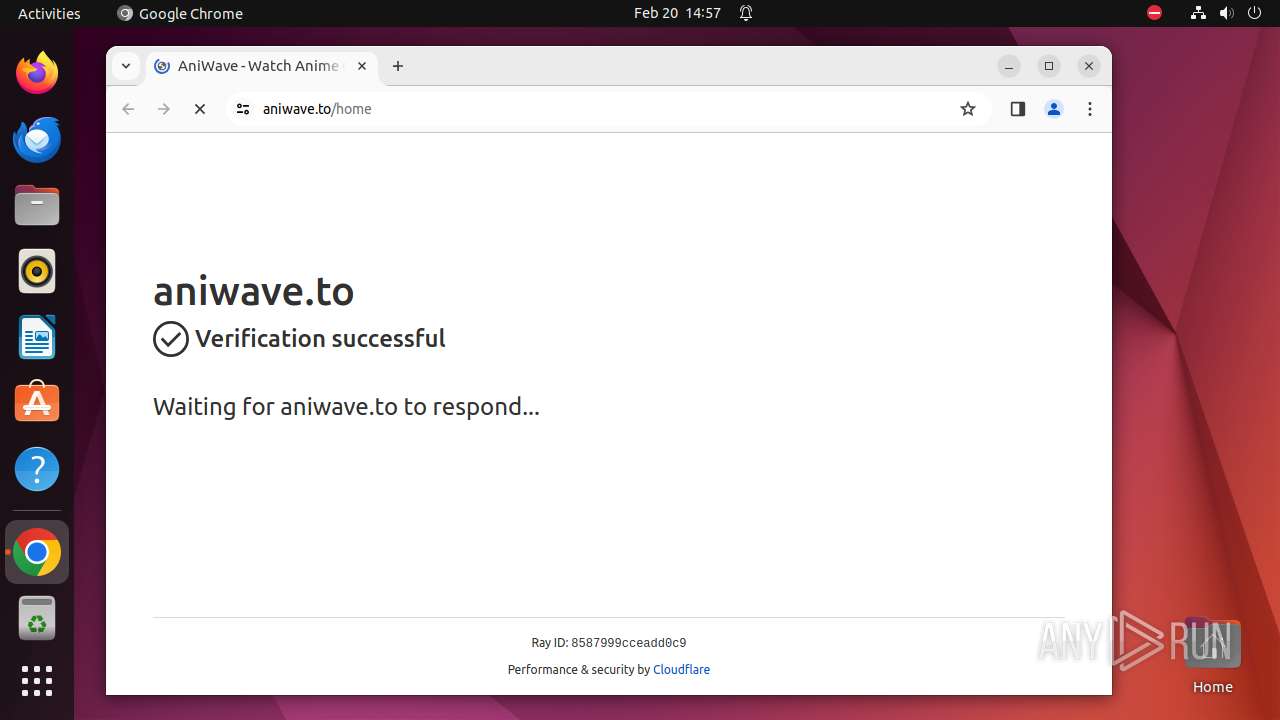Stop loading the page
Screen dimensions: 1280x720
click(200, 109)
